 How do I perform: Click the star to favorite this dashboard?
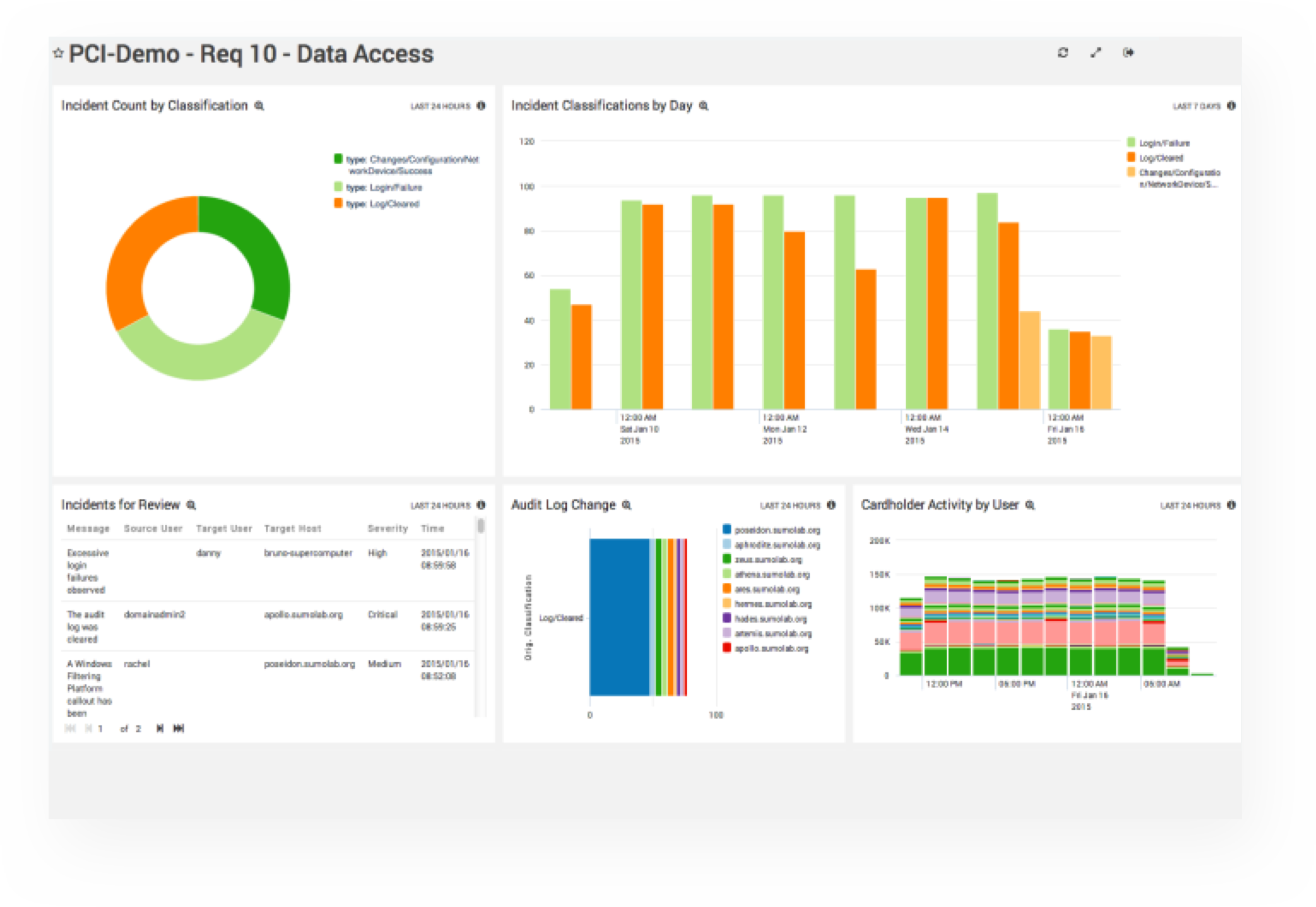[57, 53]
